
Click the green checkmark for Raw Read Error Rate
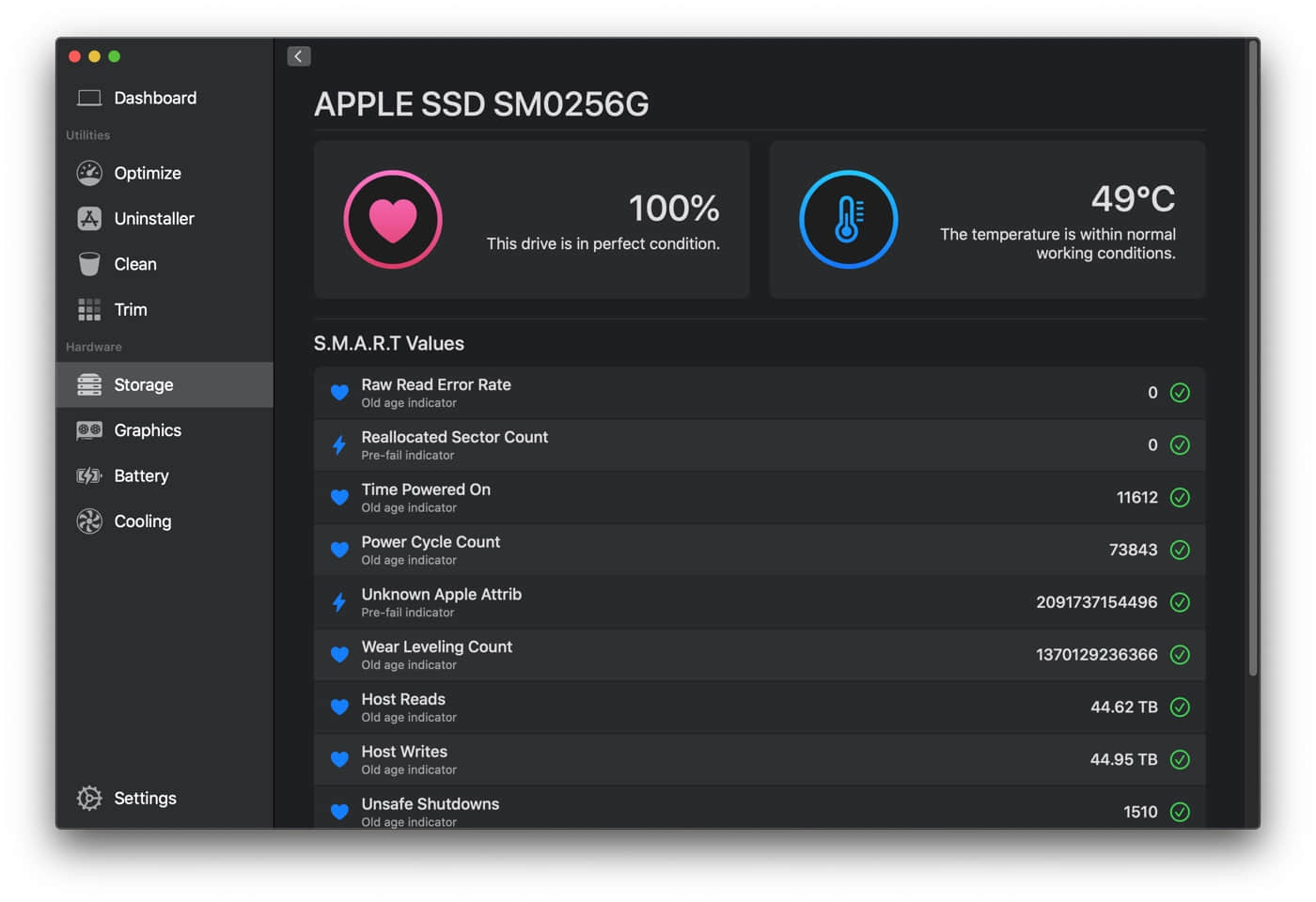(x=1180, y=393)
